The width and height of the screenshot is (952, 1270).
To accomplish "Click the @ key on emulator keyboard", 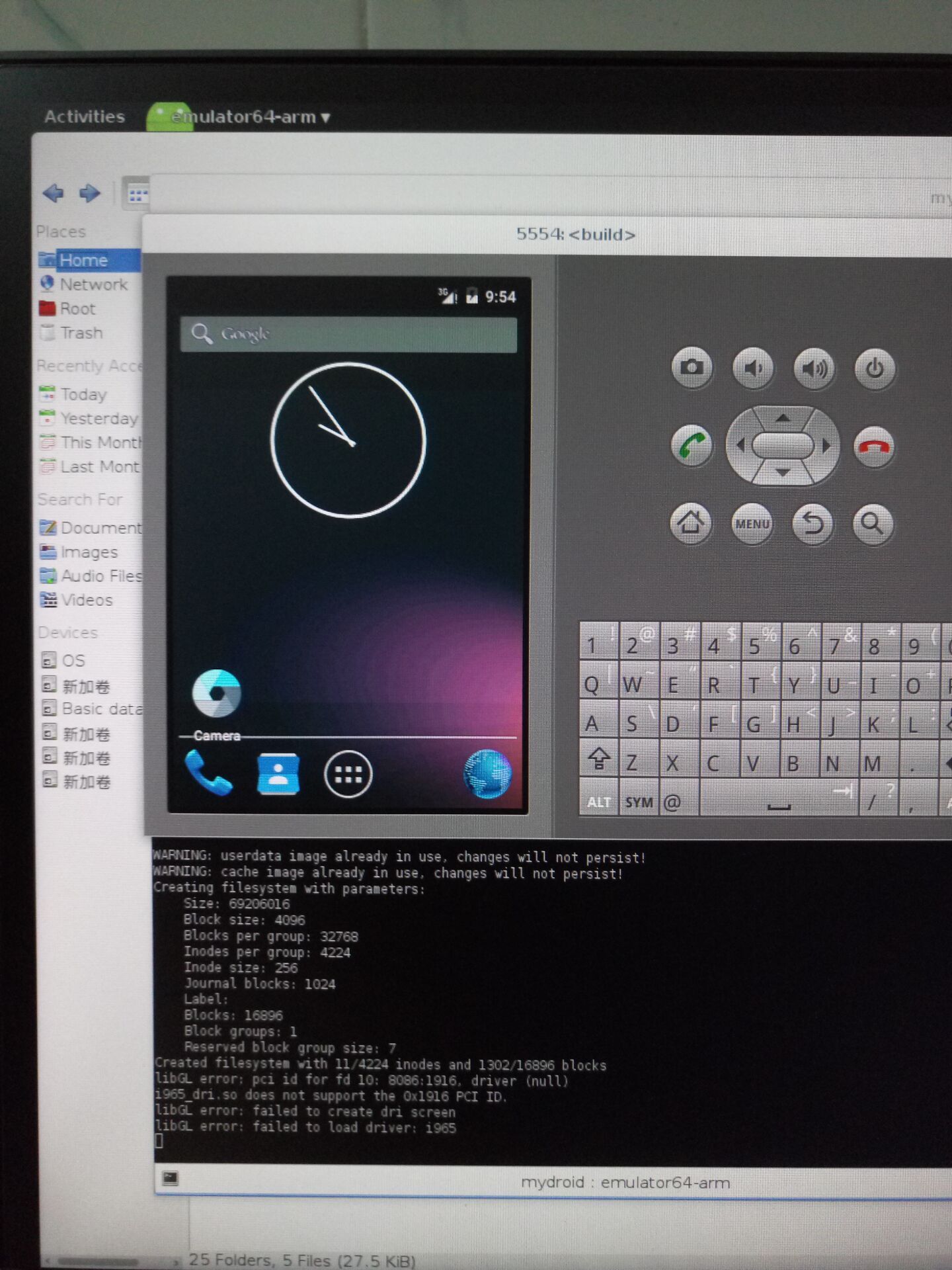I will pos(678,798).
